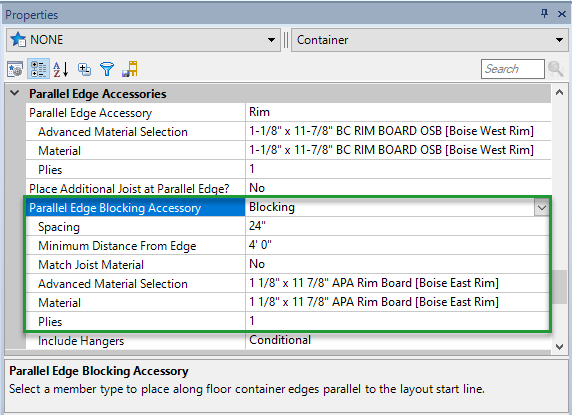Open the Blocking value dropdown arrow
Viewport: 572px width, 415px height.
pyautogui.click(x=542, y=208)
